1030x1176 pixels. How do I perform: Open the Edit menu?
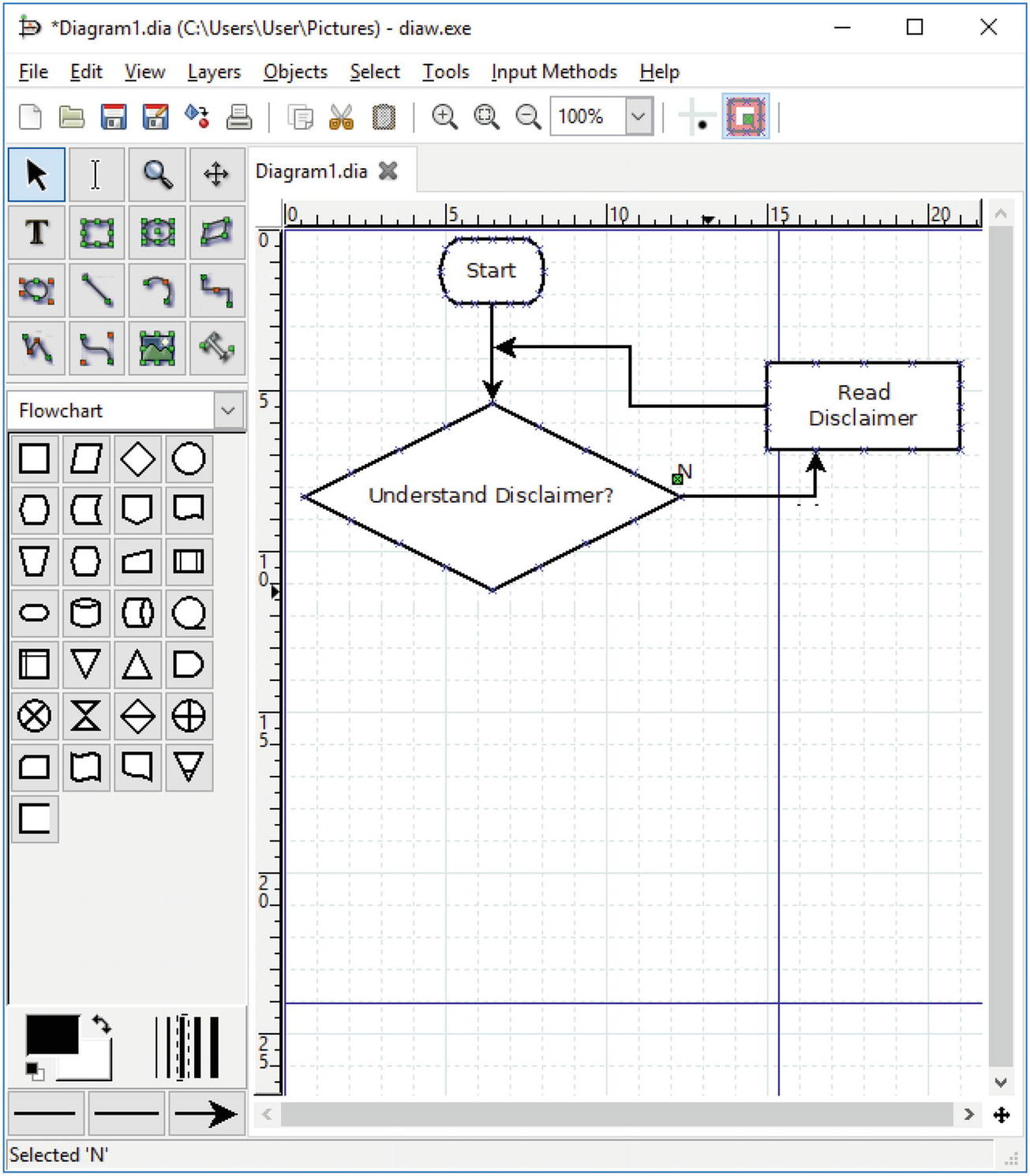(x=86, y=72)
